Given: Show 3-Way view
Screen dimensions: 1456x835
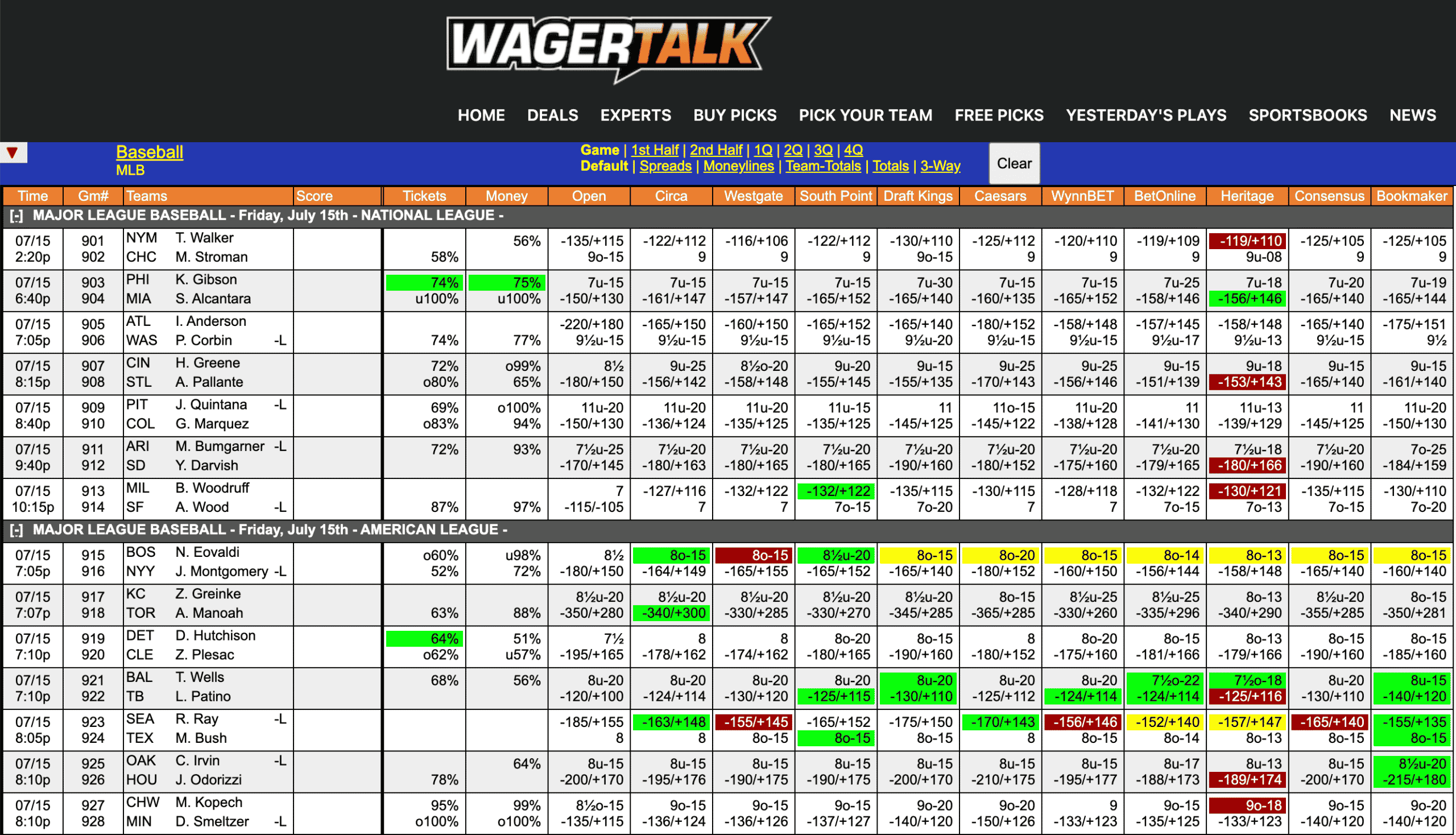Looking at the screenshot, I should (x=940, y=166).
